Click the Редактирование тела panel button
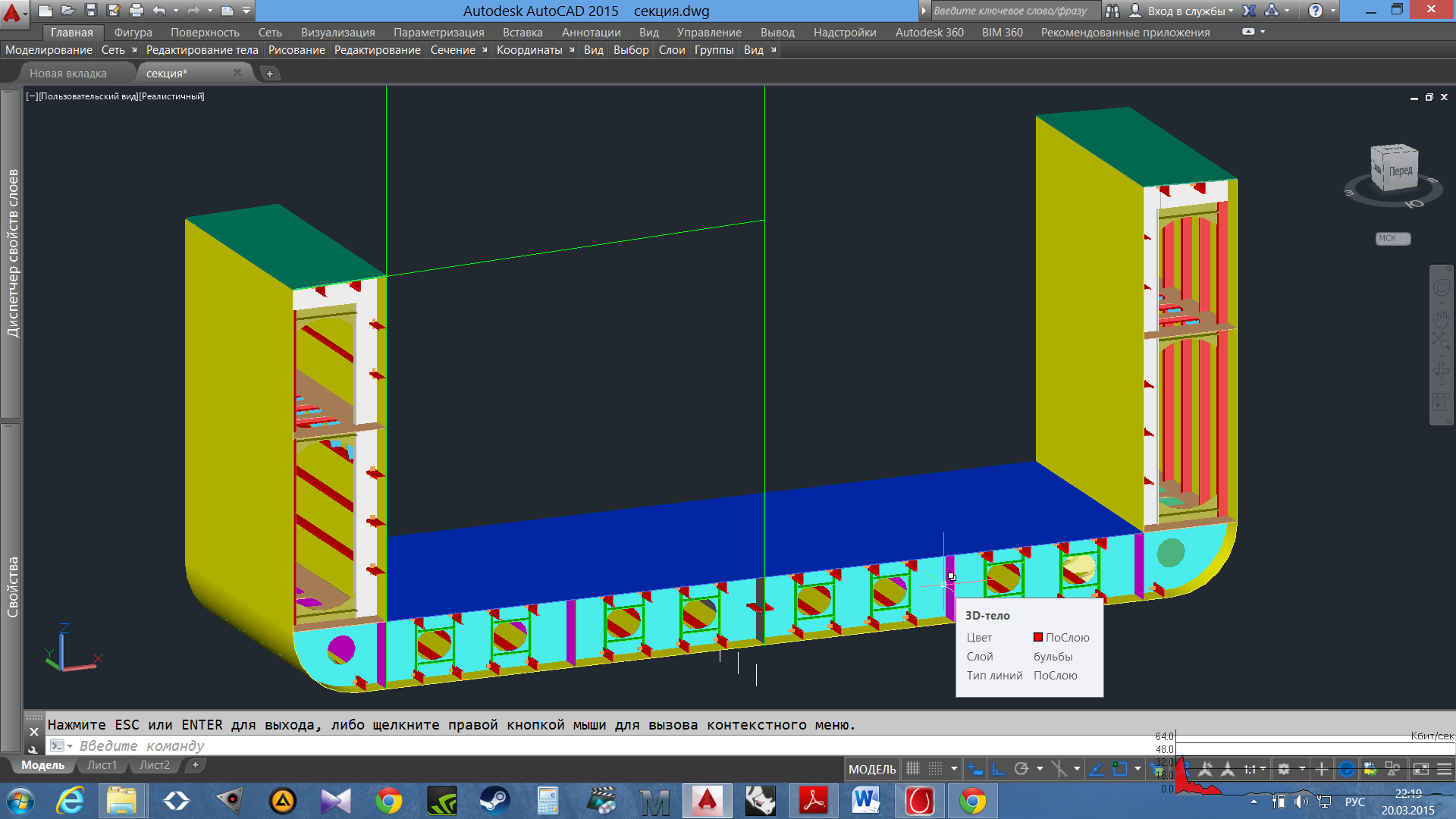Image resolution: width=1456 pixels, height=819 pixels. [202, 50]
